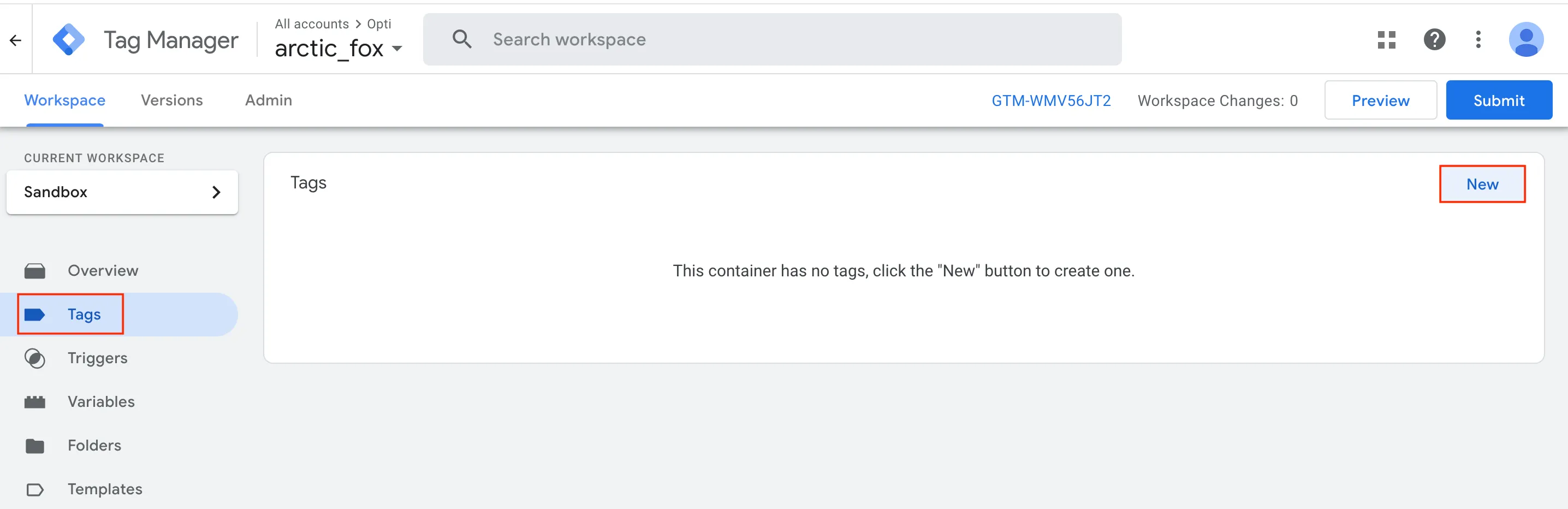Click the Tag Manager logo icon
The image size is (1568, 509).
pos(69,40)
